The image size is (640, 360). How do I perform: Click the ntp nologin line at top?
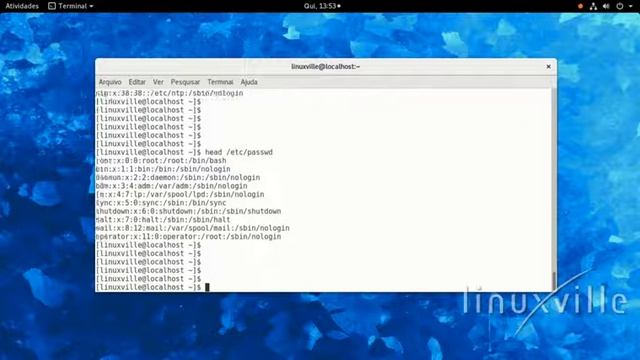click(x=169, y=93)
